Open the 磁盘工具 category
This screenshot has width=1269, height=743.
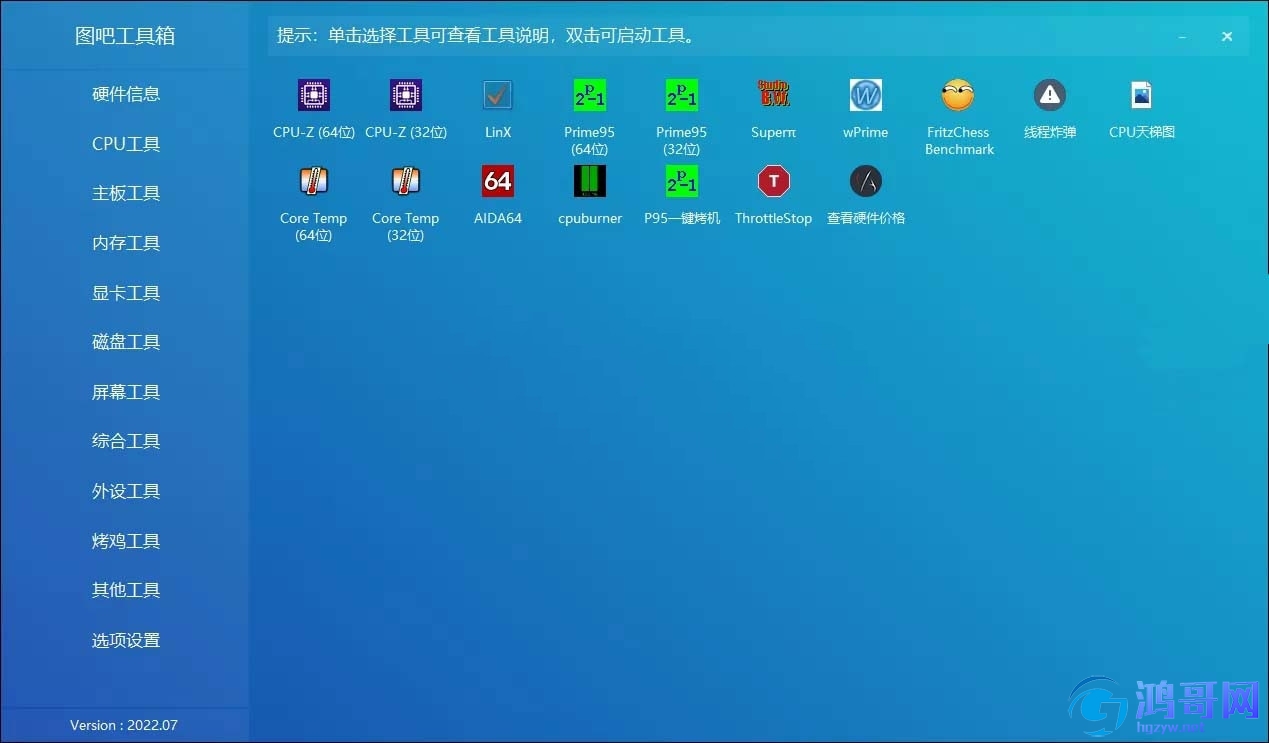tap(126, 342)
